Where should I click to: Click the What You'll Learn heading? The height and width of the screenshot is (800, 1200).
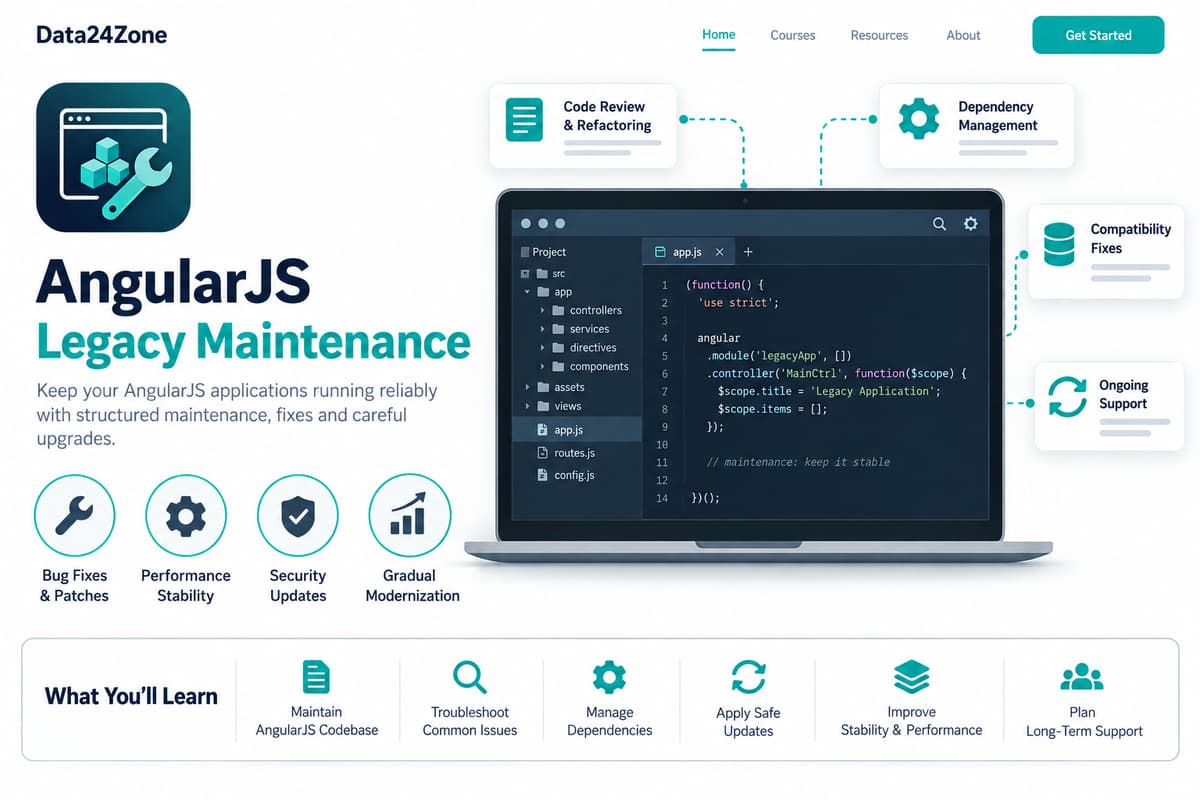pyautogui.click(x=131, y=697)
